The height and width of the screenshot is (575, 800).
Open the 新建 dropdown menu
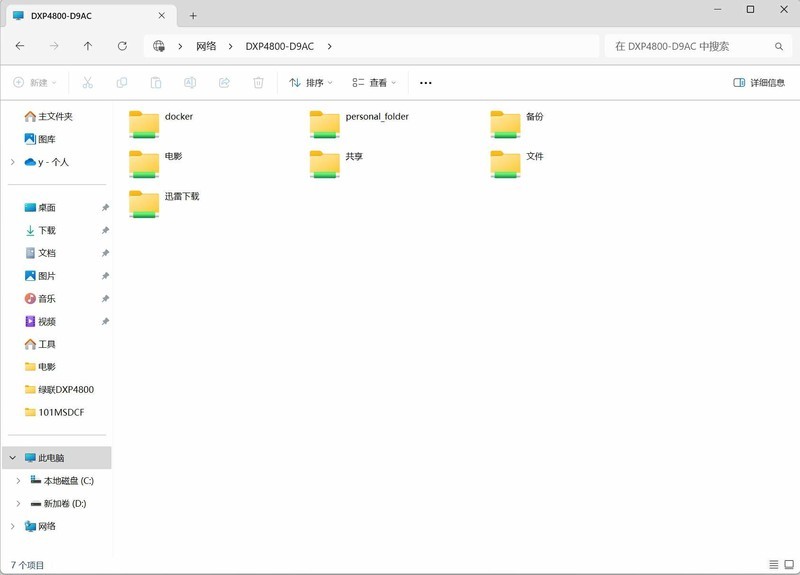[x=35, y=83]
